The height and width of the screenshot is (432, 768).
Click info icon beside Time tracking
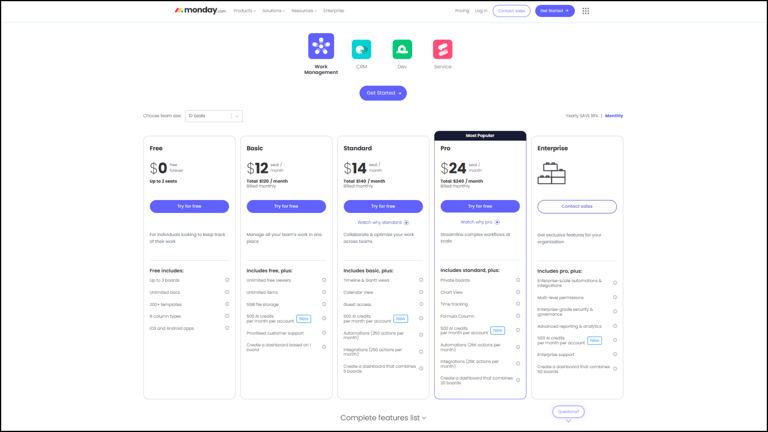coord(518,304)
